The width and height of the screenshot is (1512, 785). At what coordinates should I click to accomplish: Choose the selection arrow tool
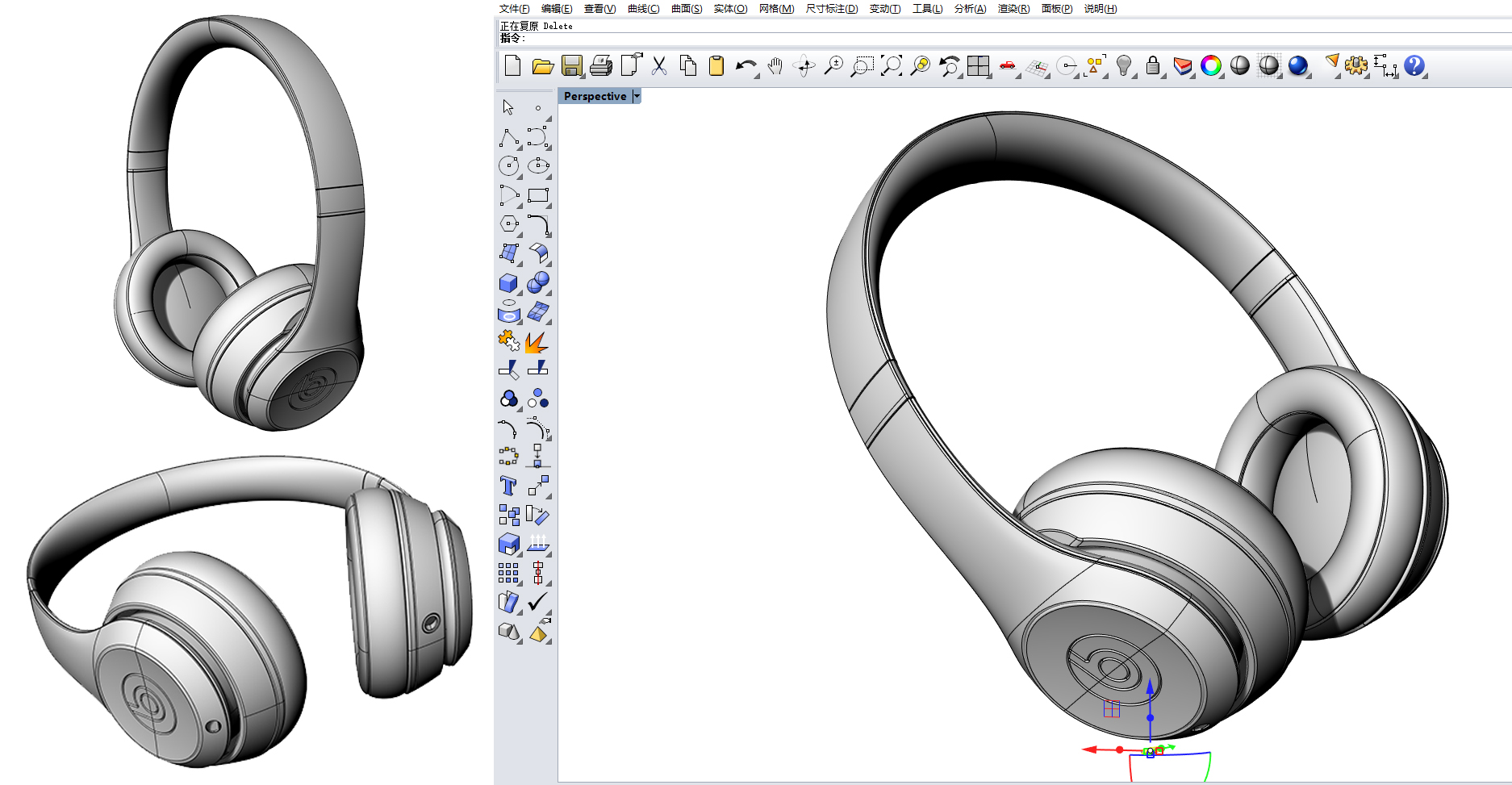coord(509,106)
